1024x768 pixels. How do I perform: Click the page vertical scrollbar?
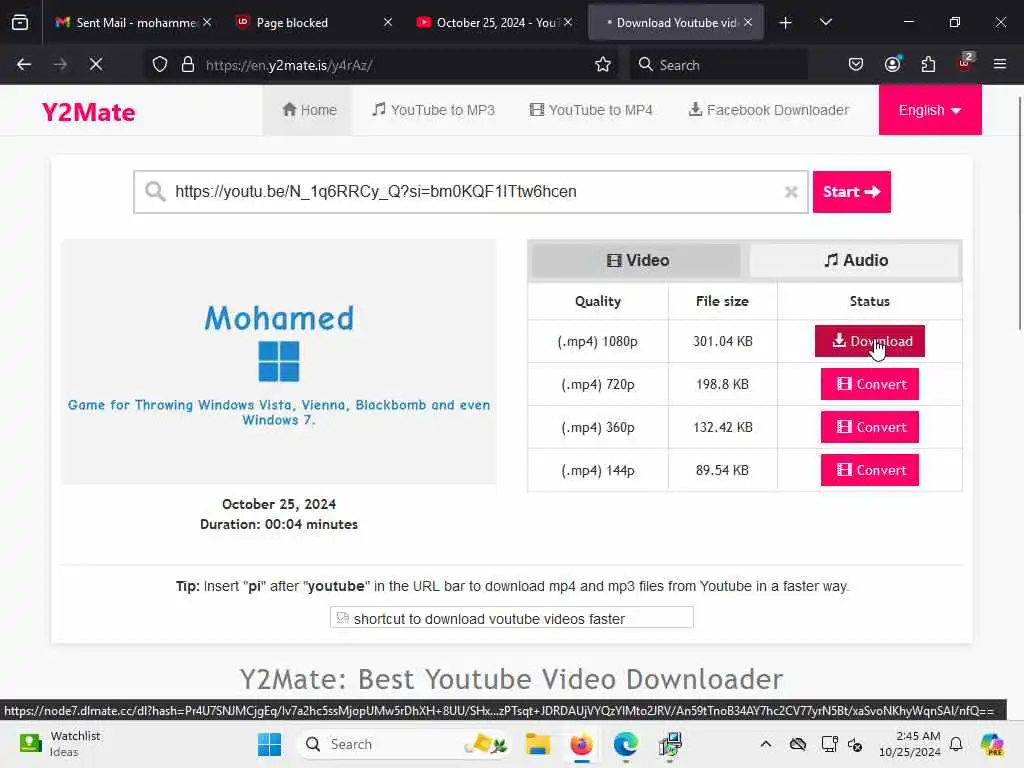1019,212
